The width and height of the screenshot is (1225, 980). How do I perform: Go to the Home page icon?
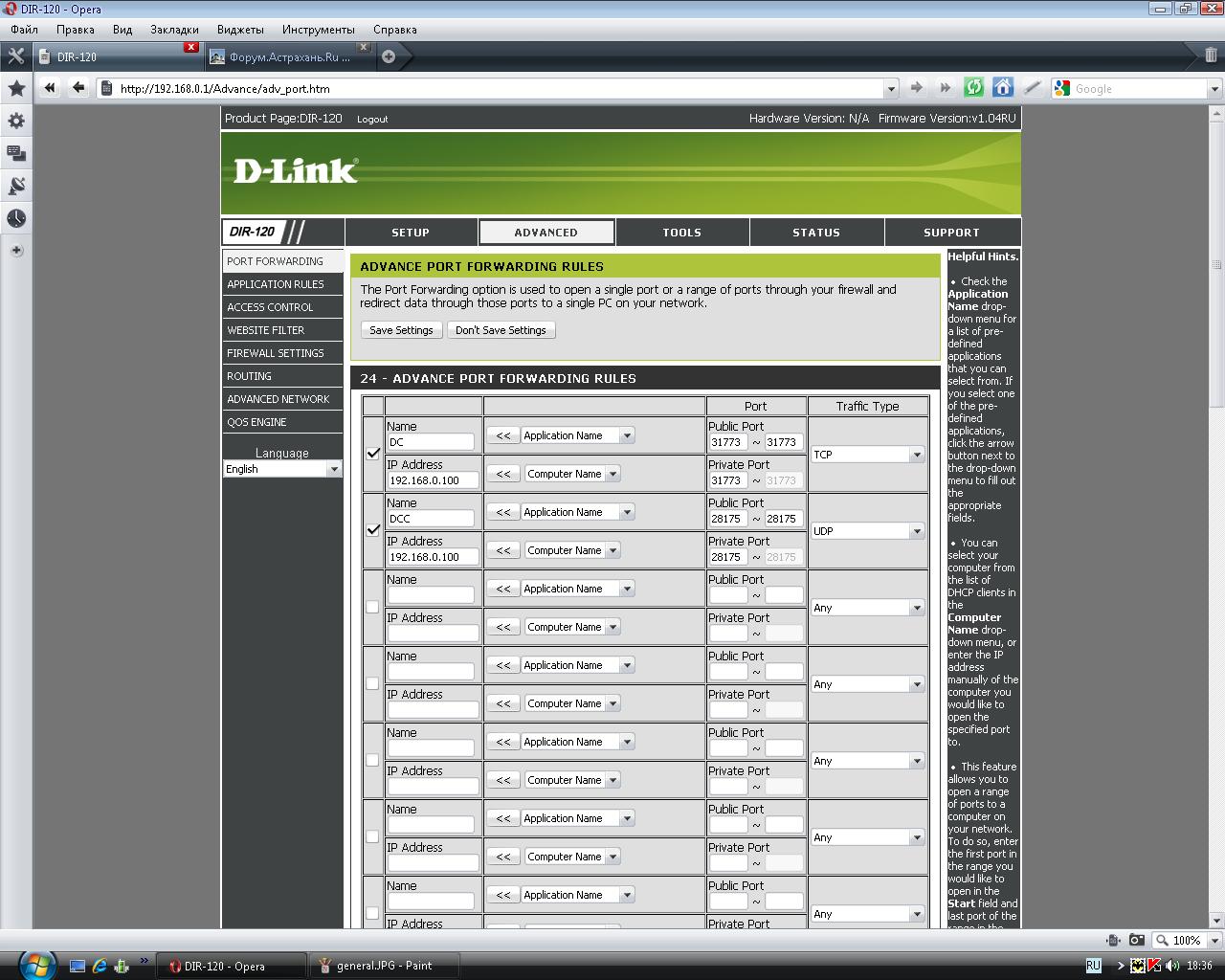click(1002, 88)
